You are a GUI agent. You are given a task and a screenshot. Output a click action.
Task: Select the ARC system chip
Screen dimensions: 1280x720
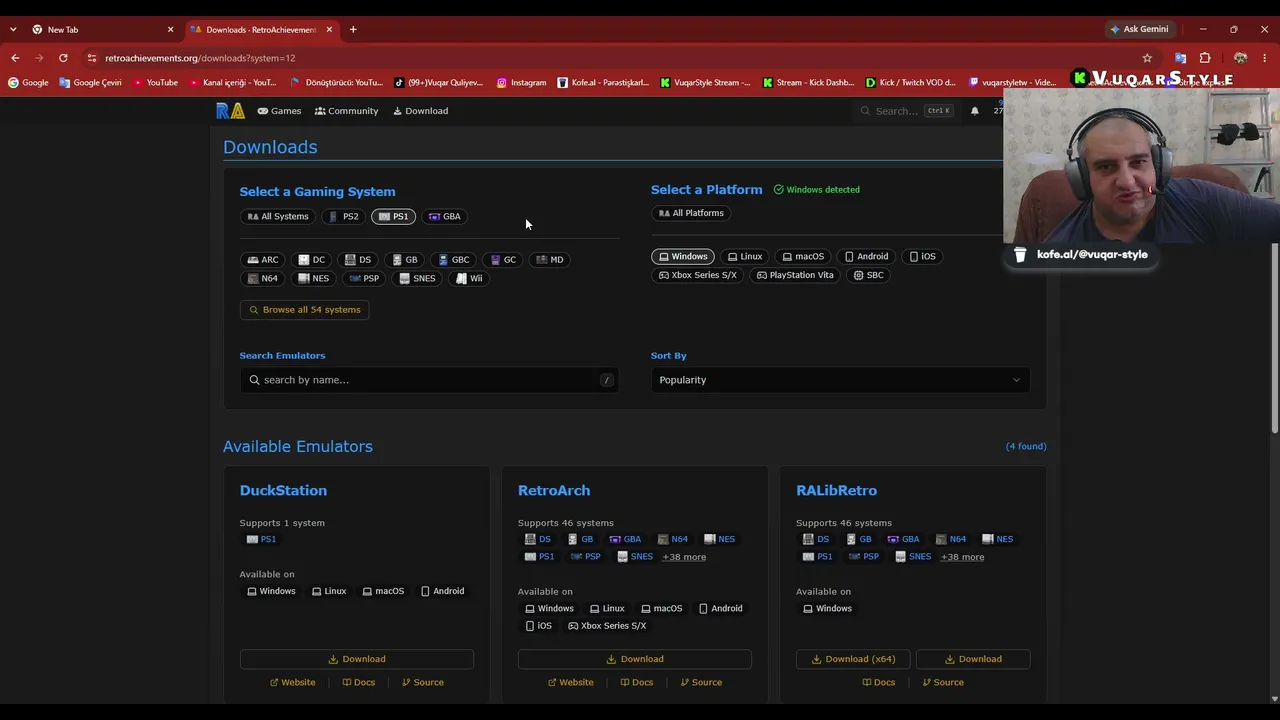click(263, 260)
